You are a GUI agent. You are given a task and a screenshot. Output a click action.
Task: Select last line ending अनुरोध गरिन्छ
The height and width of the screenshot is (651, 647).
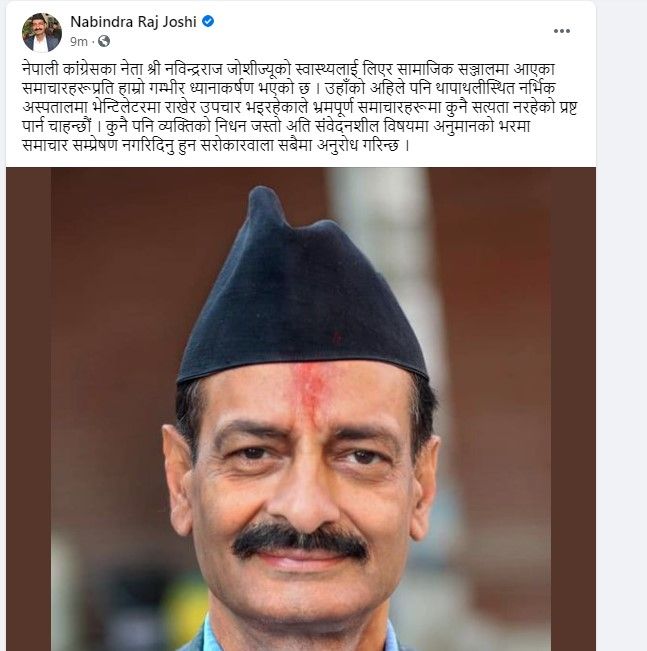click(216, 145)
